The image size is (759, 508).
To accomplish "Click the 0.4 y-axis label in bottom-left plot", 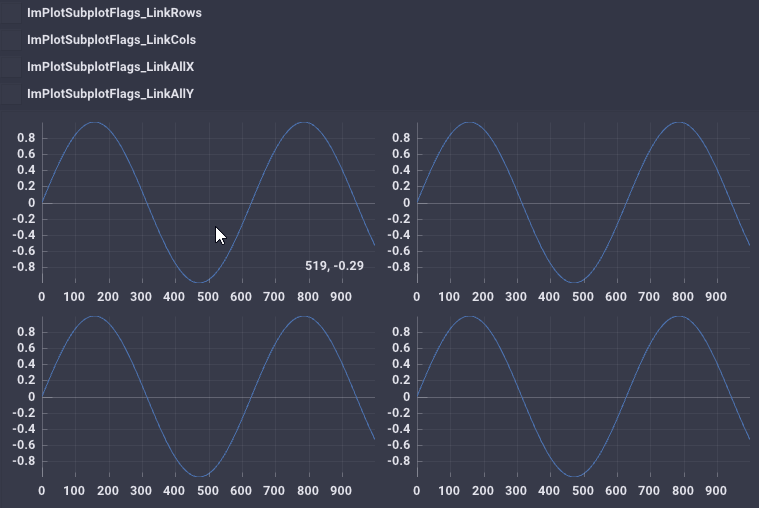I will click(26, 364).
